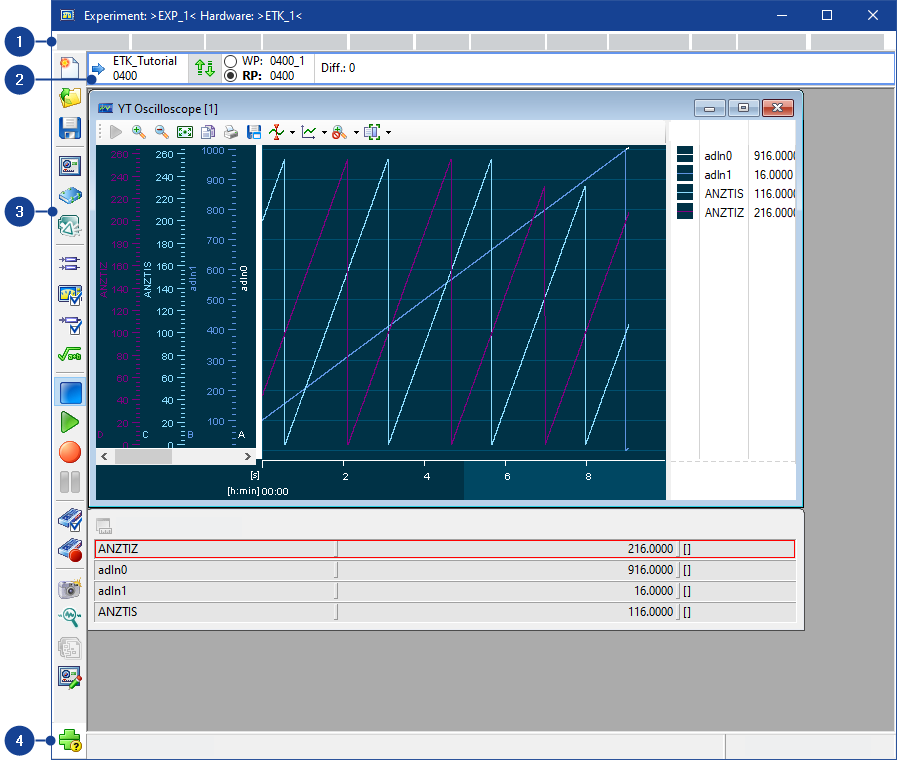The width and height of the screenshot is (897, 760).
Task: Open the green plus help icon
Action: point(70,743)
